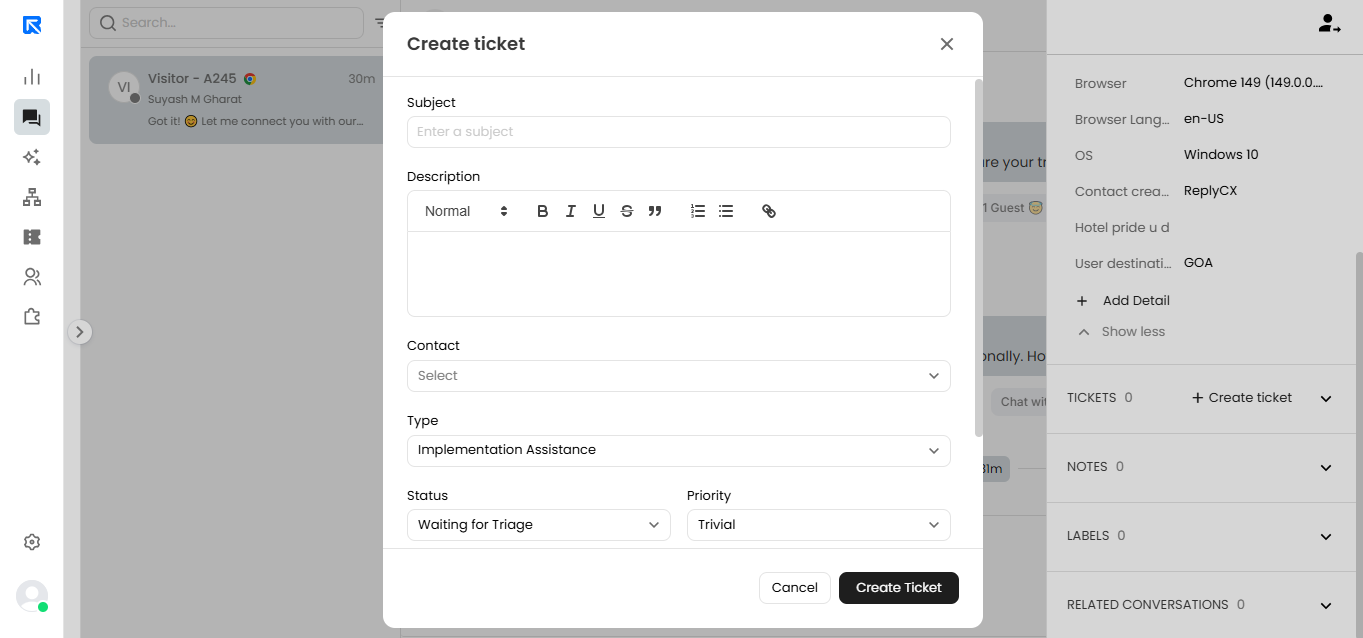The height and width of the screenshot is (638, 1363).
Task: Apply strikethrough formatting
Action: pos(627,211)
